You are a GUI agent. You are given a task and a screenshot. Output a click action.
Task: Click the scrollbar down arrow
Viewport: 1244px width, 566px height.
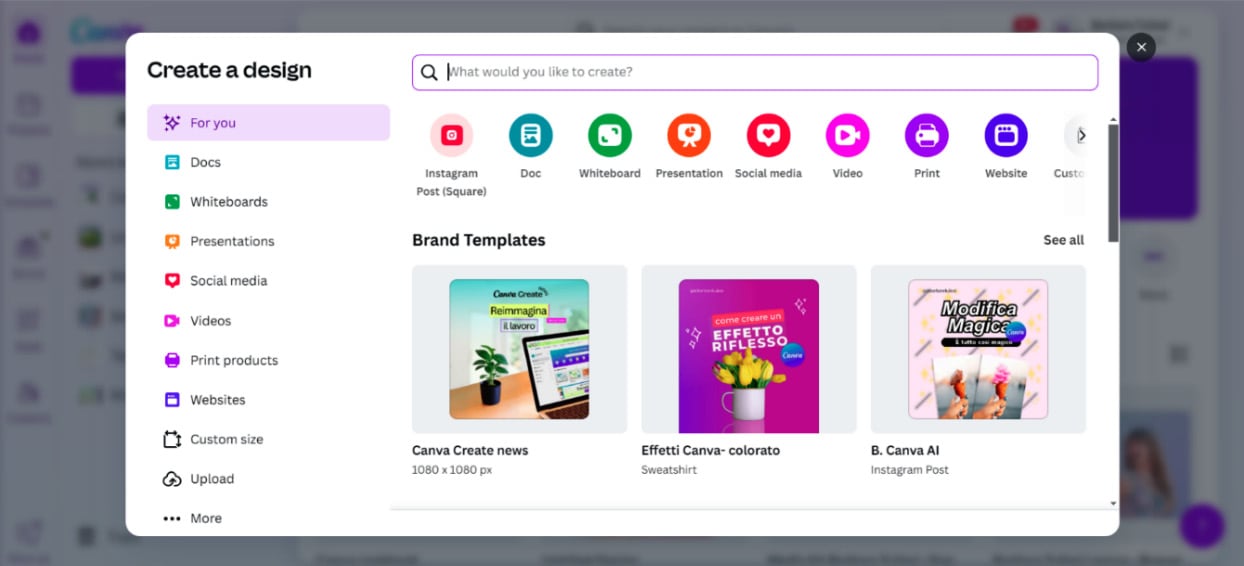click(x=1113, y=503)
